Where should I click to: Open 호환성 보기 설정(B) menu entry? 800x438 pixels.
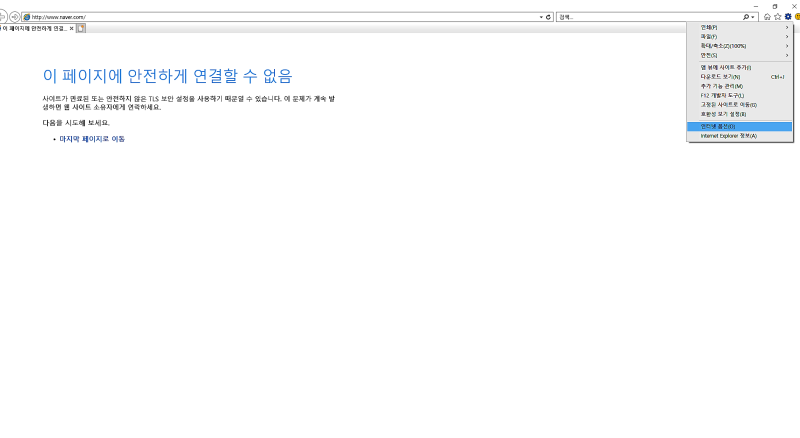[739, 114]
